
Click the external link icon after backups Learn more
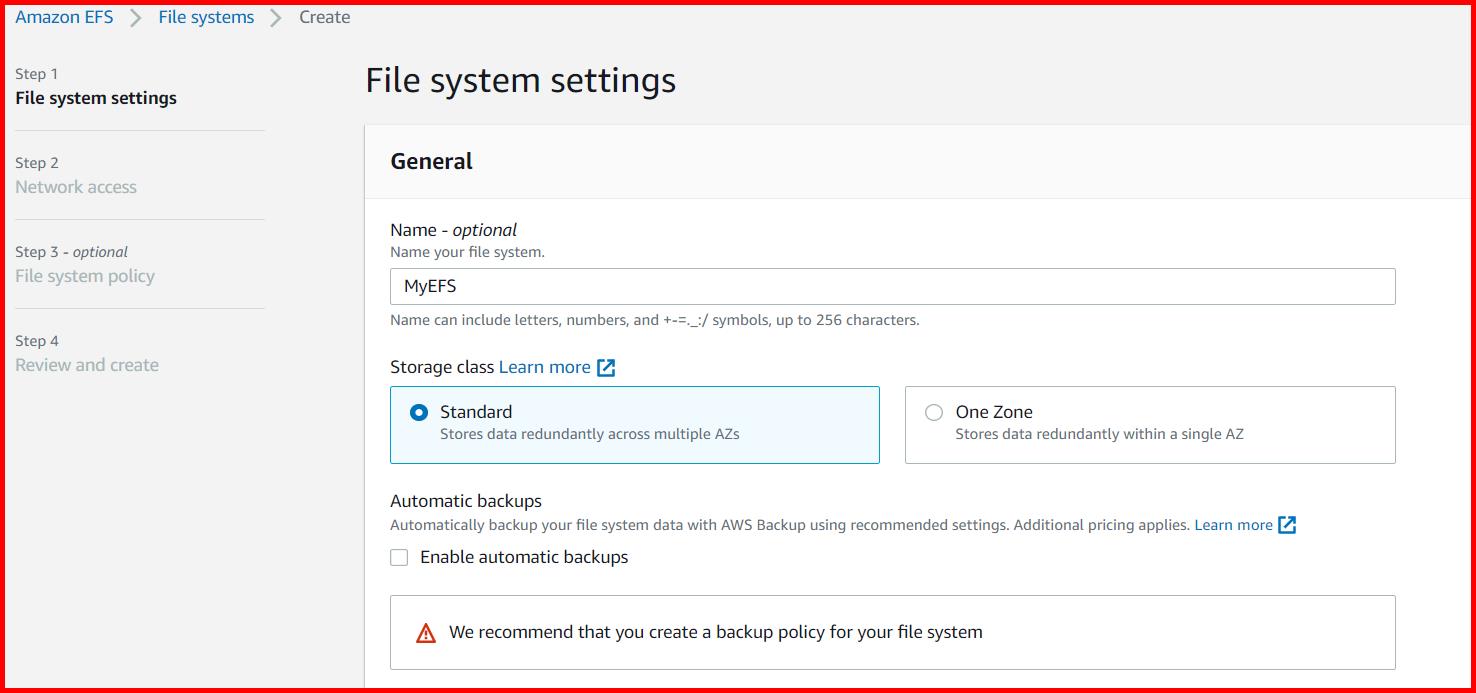pyautogui.click(x=1288, y=524)
